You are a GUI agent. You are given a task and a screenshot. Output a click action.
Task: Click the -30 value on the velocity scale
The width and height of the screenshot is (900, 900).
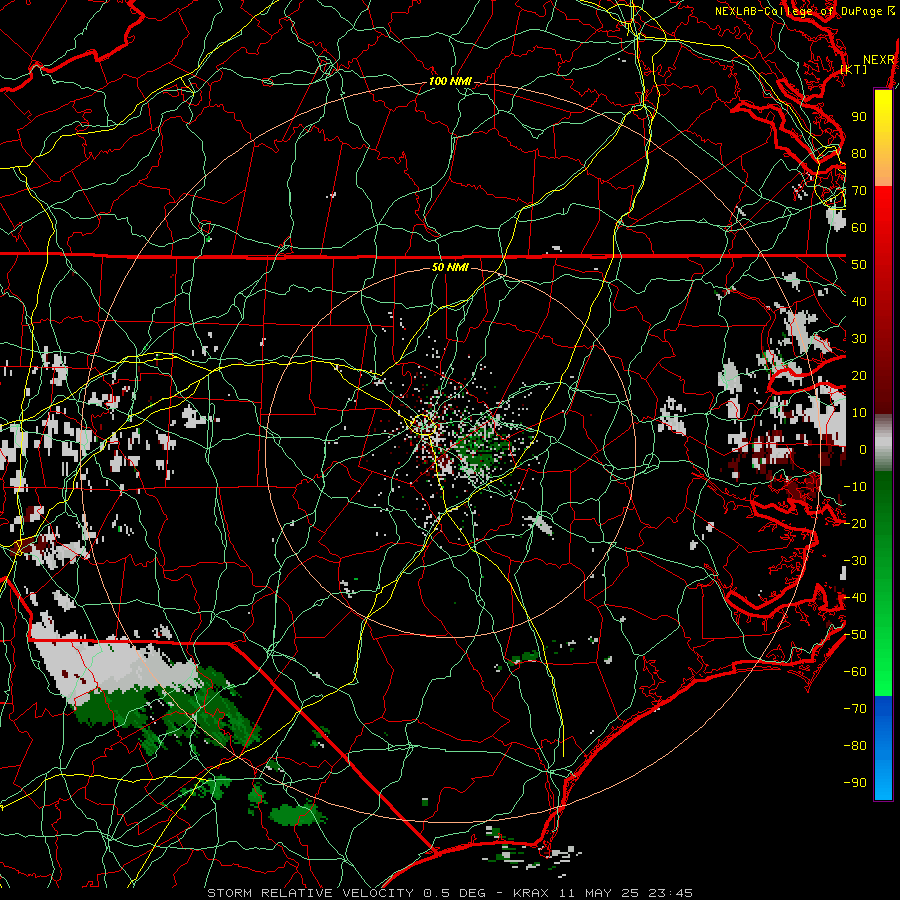(x=855, y=561)
